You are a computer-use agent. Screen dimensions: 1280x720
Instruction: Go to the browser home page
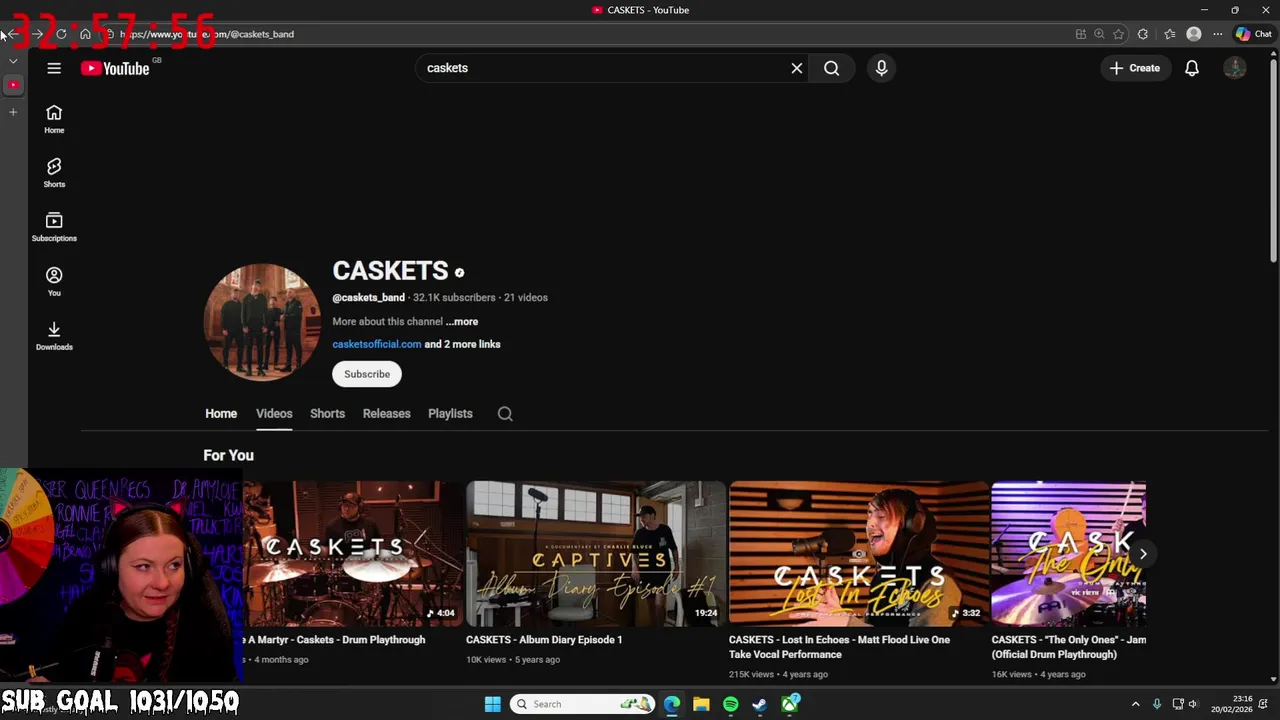(x=85, y=34)
